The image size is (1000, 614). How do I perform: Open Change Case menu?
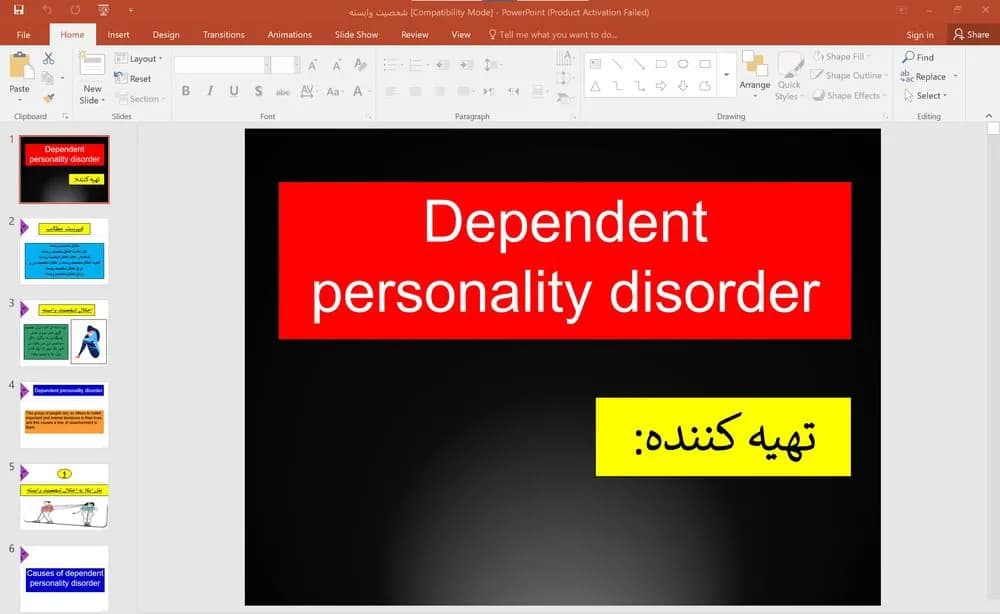coord(334,92)
